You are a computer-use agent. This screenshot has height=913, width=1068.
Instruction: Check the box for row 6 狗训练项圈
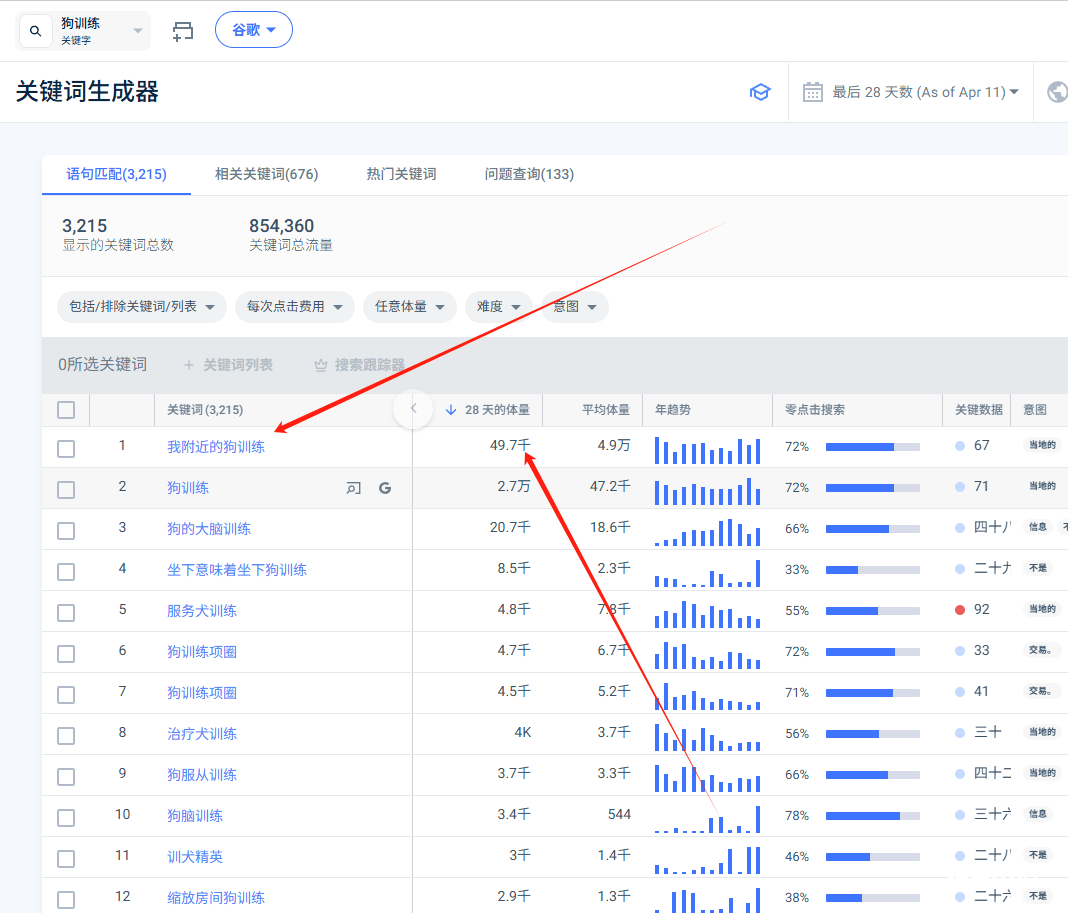tap(66, 654)
